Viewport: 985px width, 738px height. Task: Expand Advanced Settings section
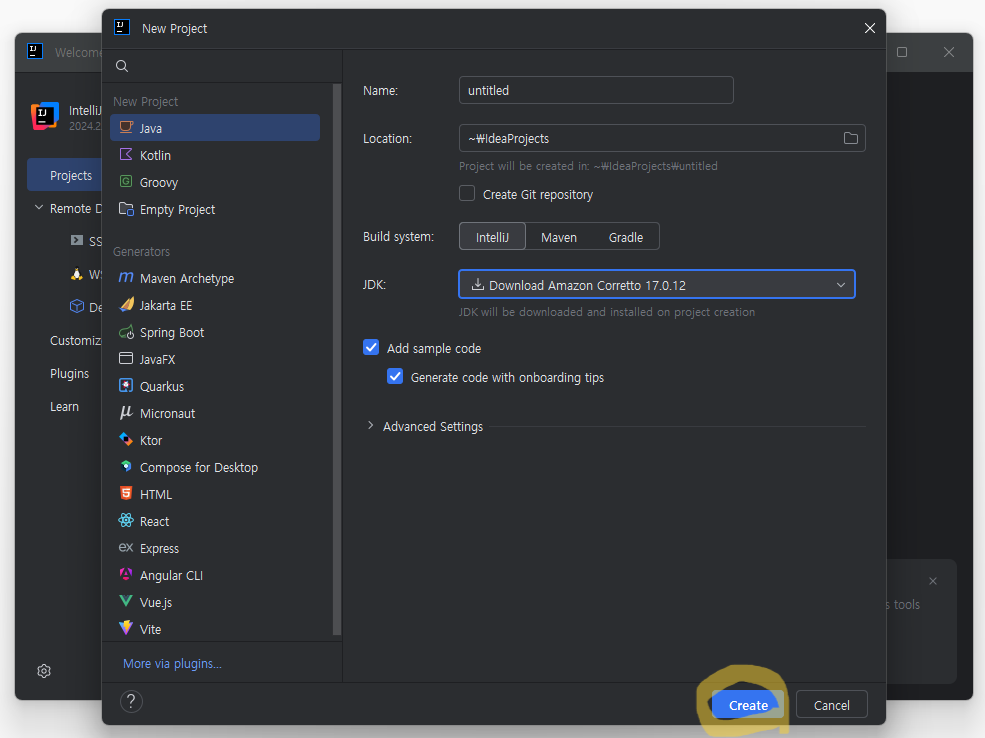pyautogui.click(x=370, y=426)
